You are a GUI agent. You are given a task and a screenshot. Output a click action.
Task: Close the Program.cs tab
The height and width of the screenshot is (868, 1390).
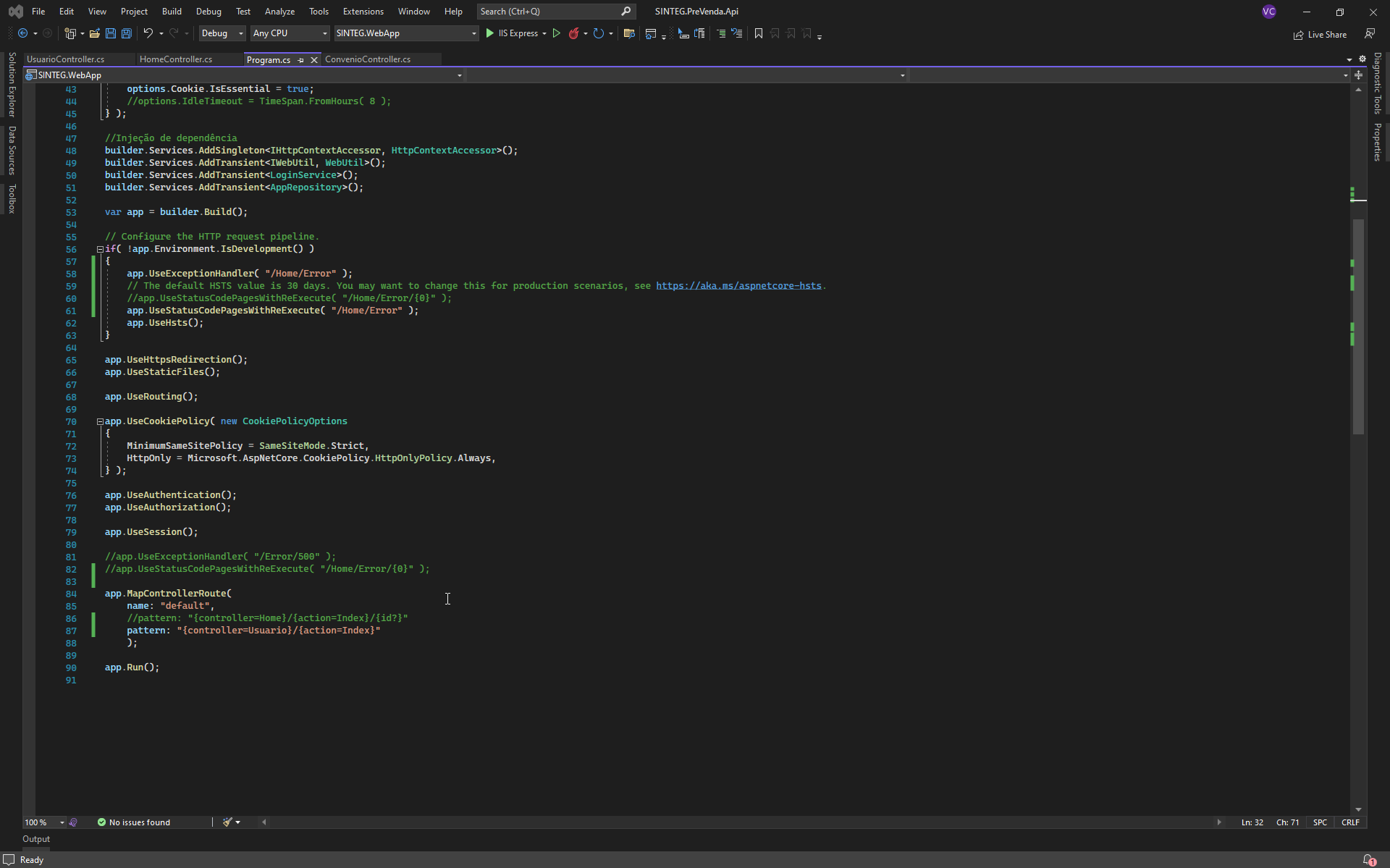pos(314,60)
